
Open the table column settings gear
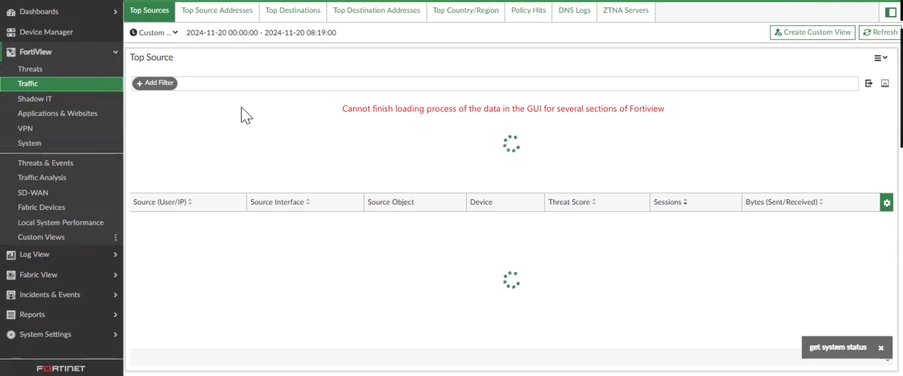click(x=886, y=203)
